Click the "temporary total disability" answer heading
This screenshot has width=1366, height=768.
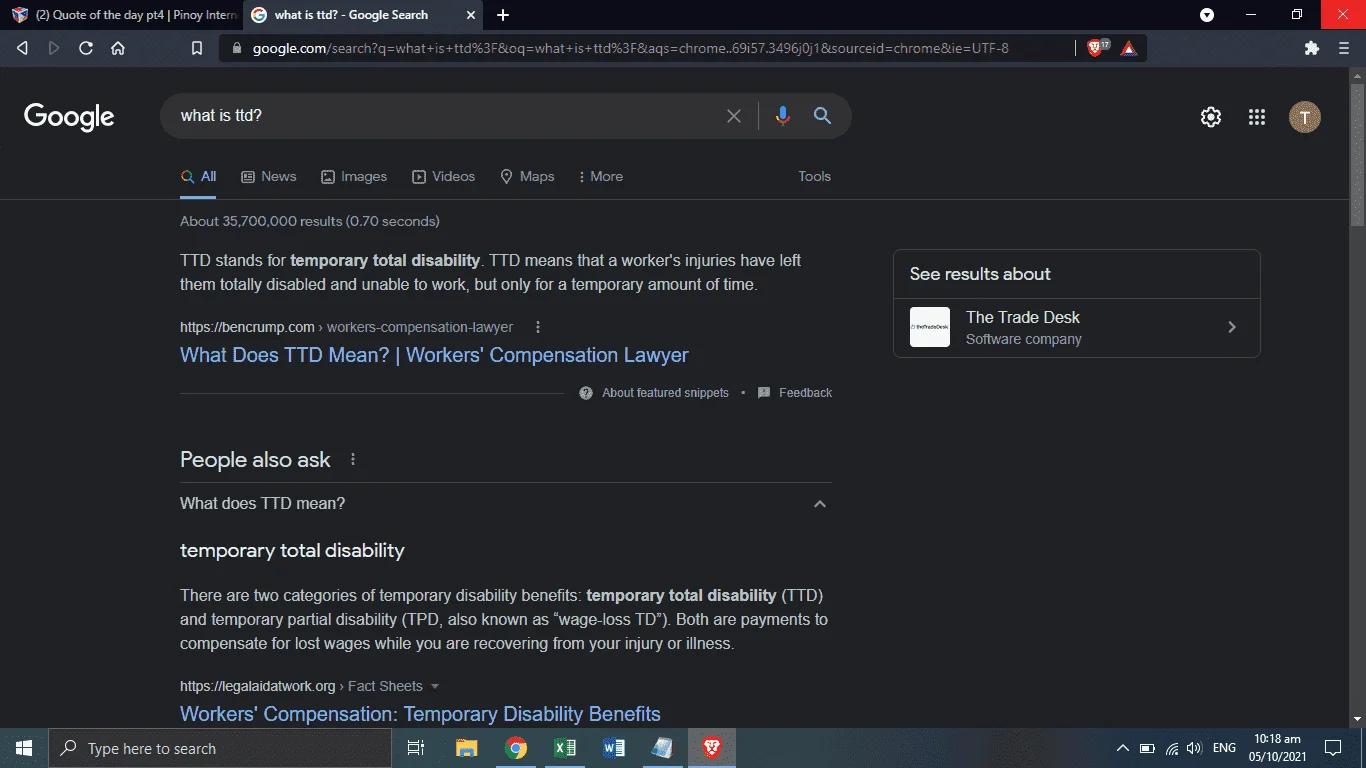click(x=292, y=551)
